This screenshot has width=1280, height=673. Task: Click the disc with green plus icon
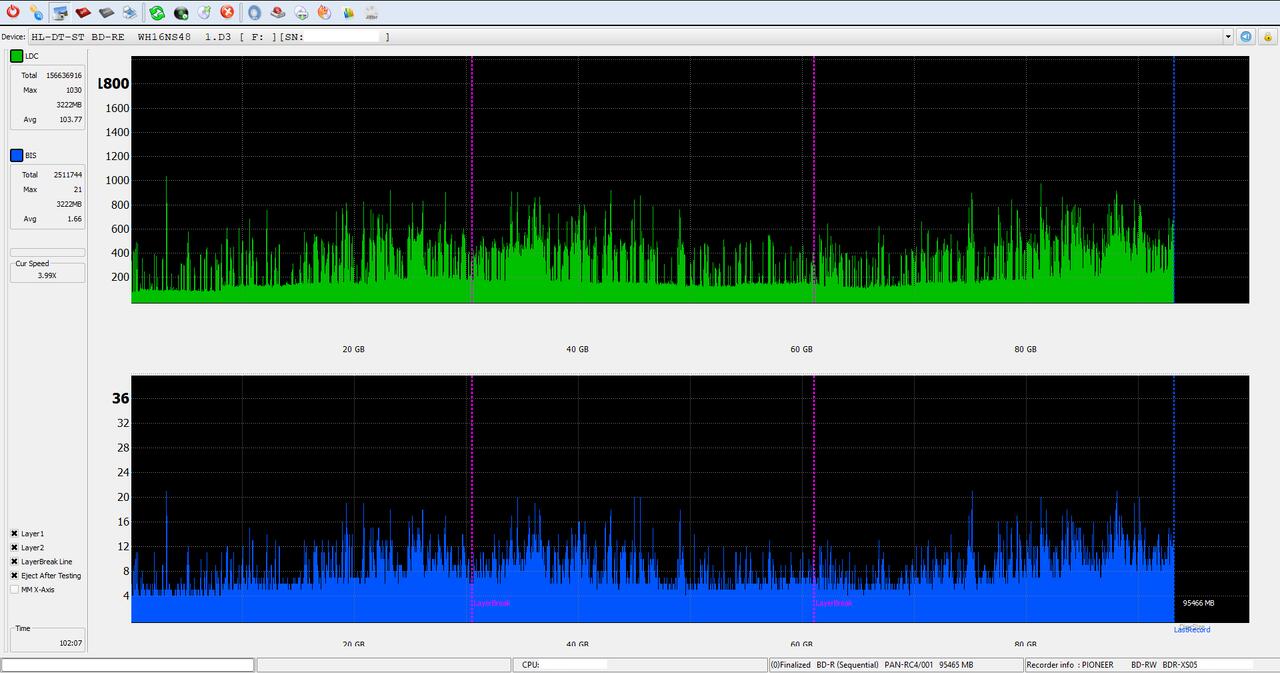[x=301, y=13]
